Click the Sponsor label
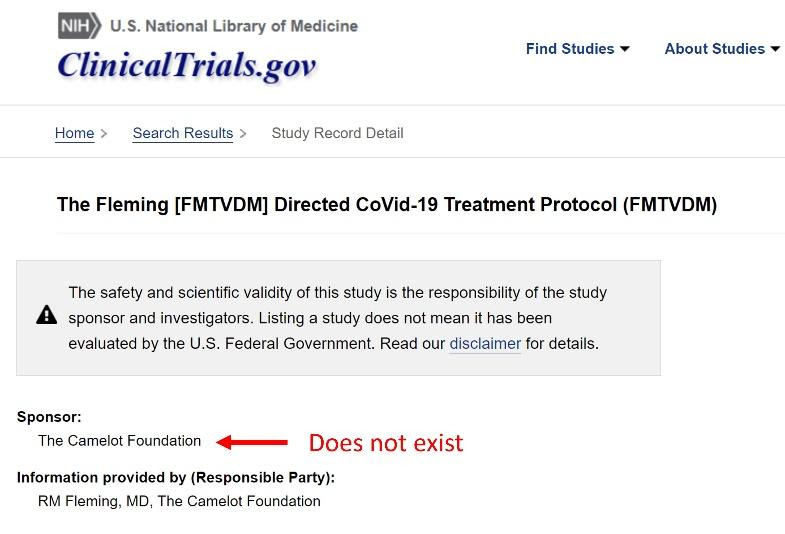This screenshot has width=785, height=534. click(49, 417)
